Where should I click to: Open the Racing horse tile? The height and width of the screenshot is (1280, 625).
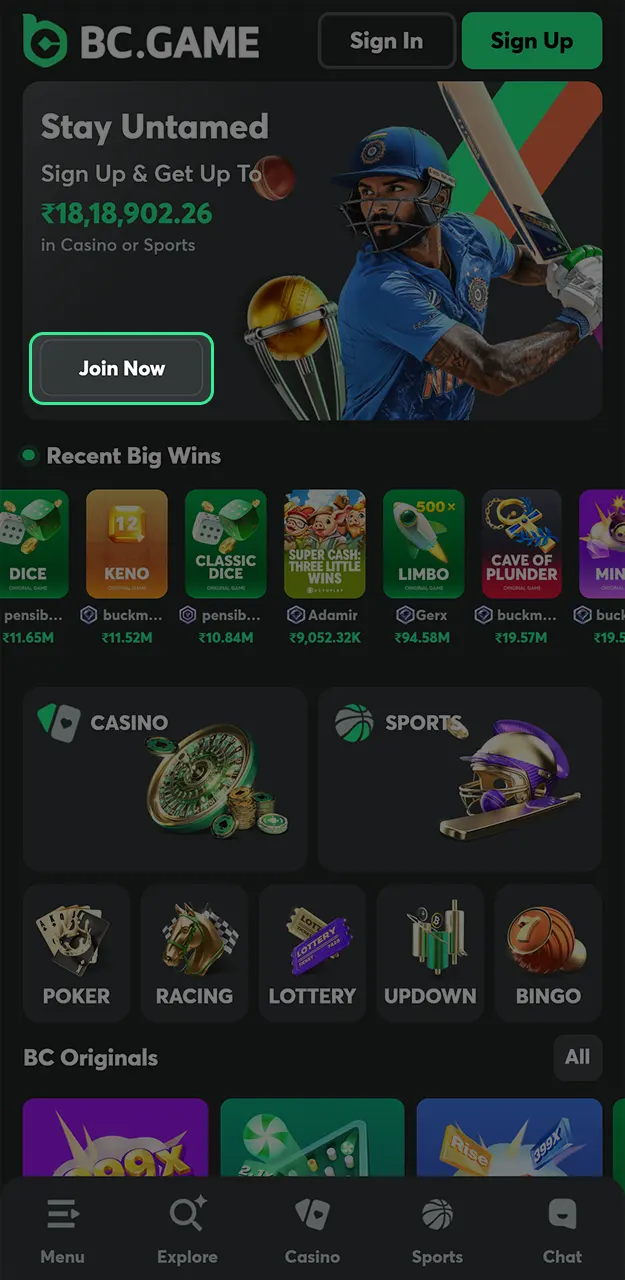(x=194, y=953)
